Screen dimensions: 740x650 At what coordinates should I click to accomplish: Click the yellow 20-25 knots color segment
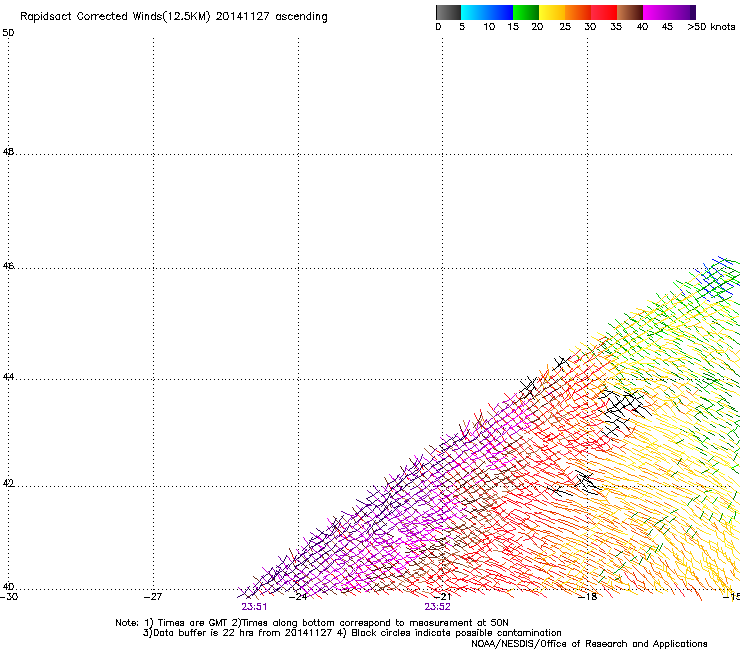552,12
